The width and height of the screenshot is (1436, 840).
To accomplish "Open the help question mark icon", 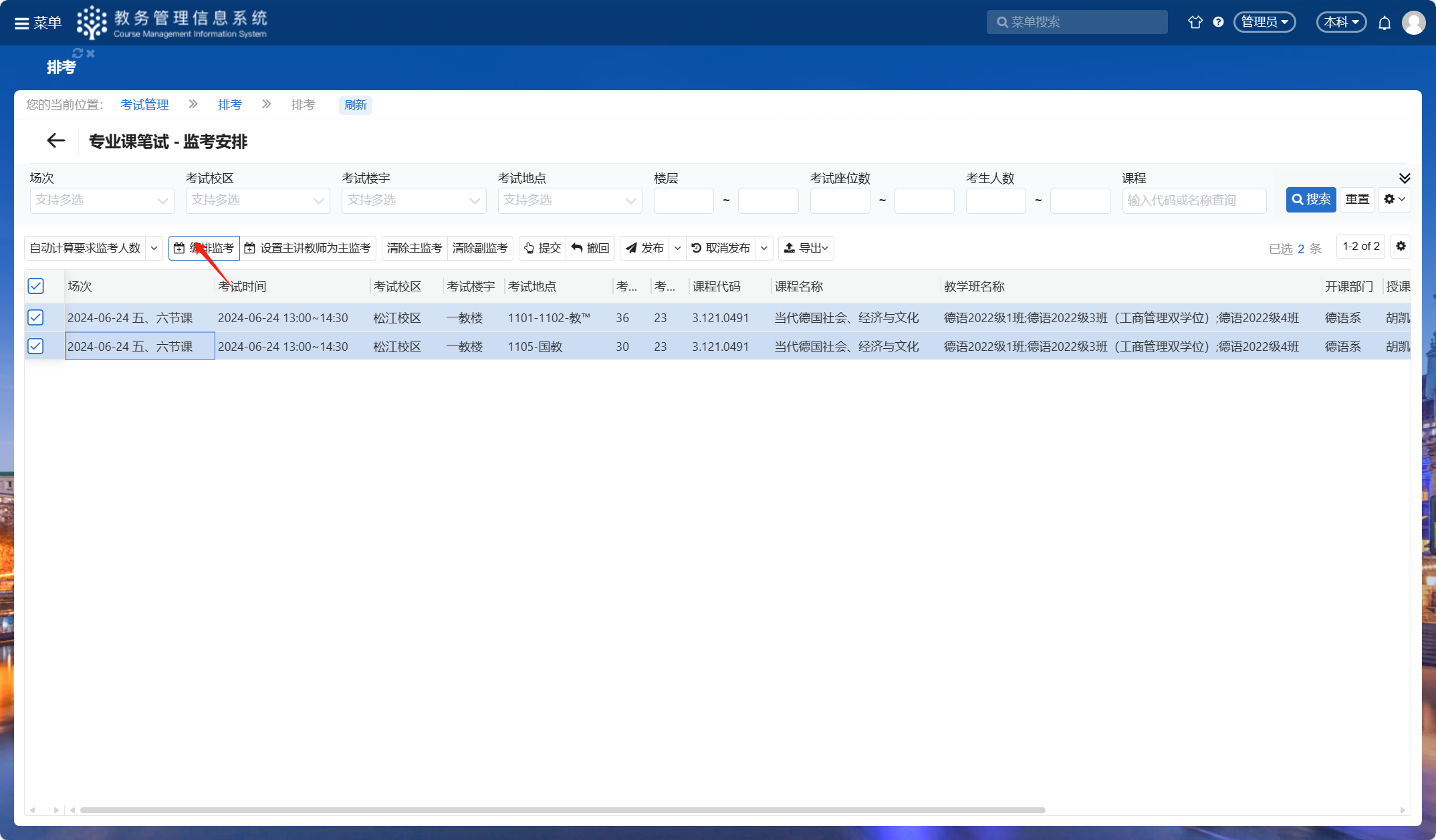I will [1218, 22].
